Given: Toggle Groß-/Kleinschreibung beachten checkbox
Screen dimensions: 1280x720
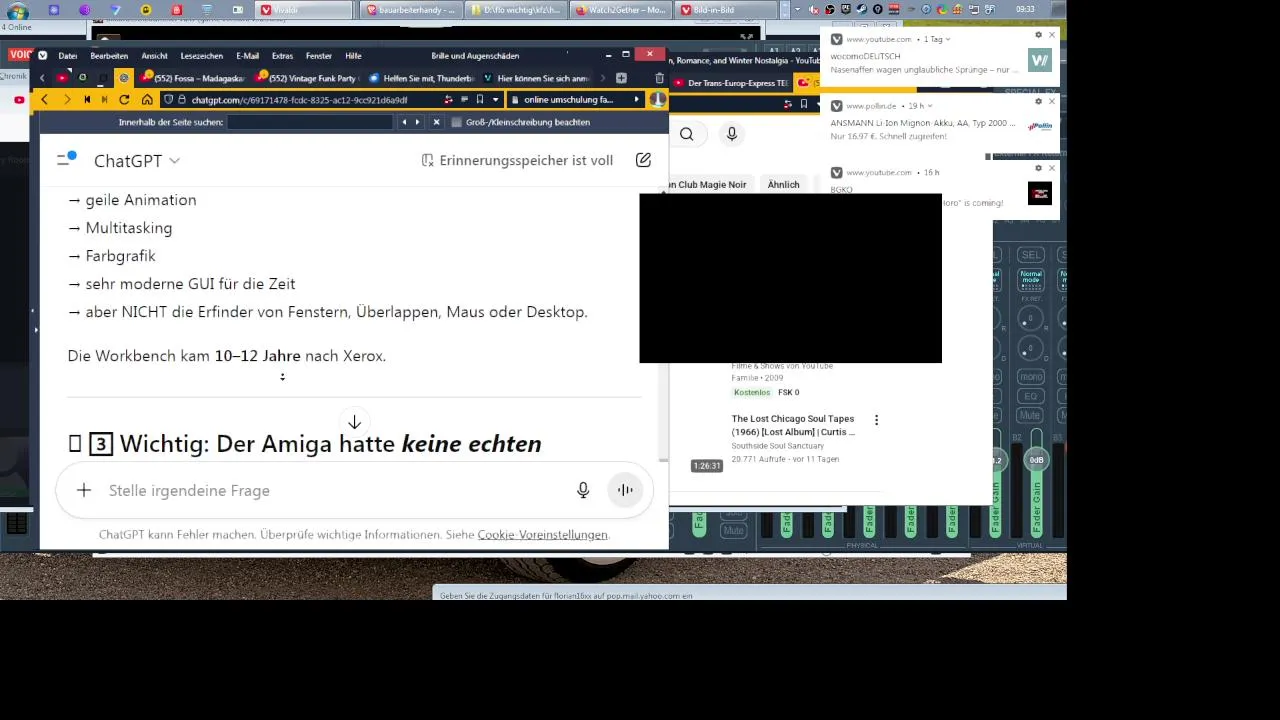Looking at the screenshot, I should [x=456, y=122].
